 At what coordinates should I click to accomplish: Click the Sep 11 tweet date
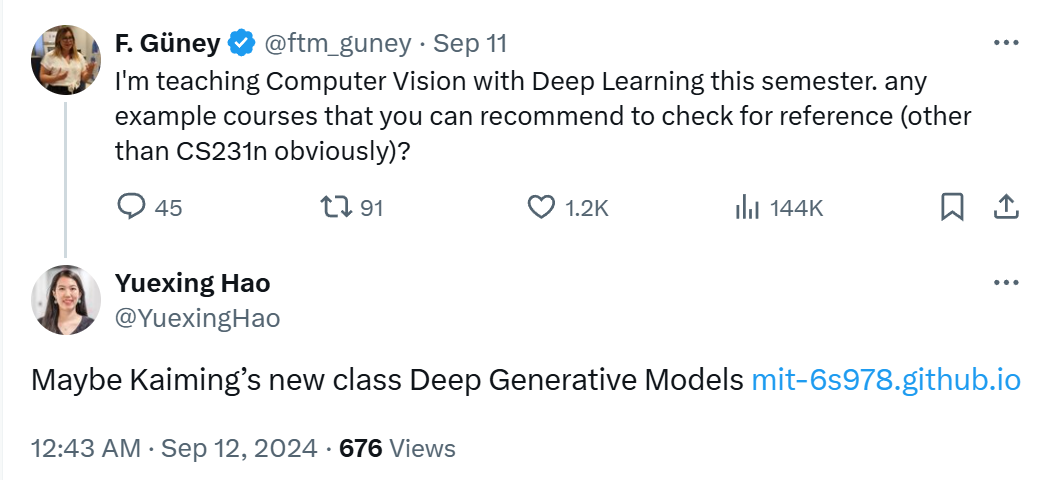coord(470,44)
